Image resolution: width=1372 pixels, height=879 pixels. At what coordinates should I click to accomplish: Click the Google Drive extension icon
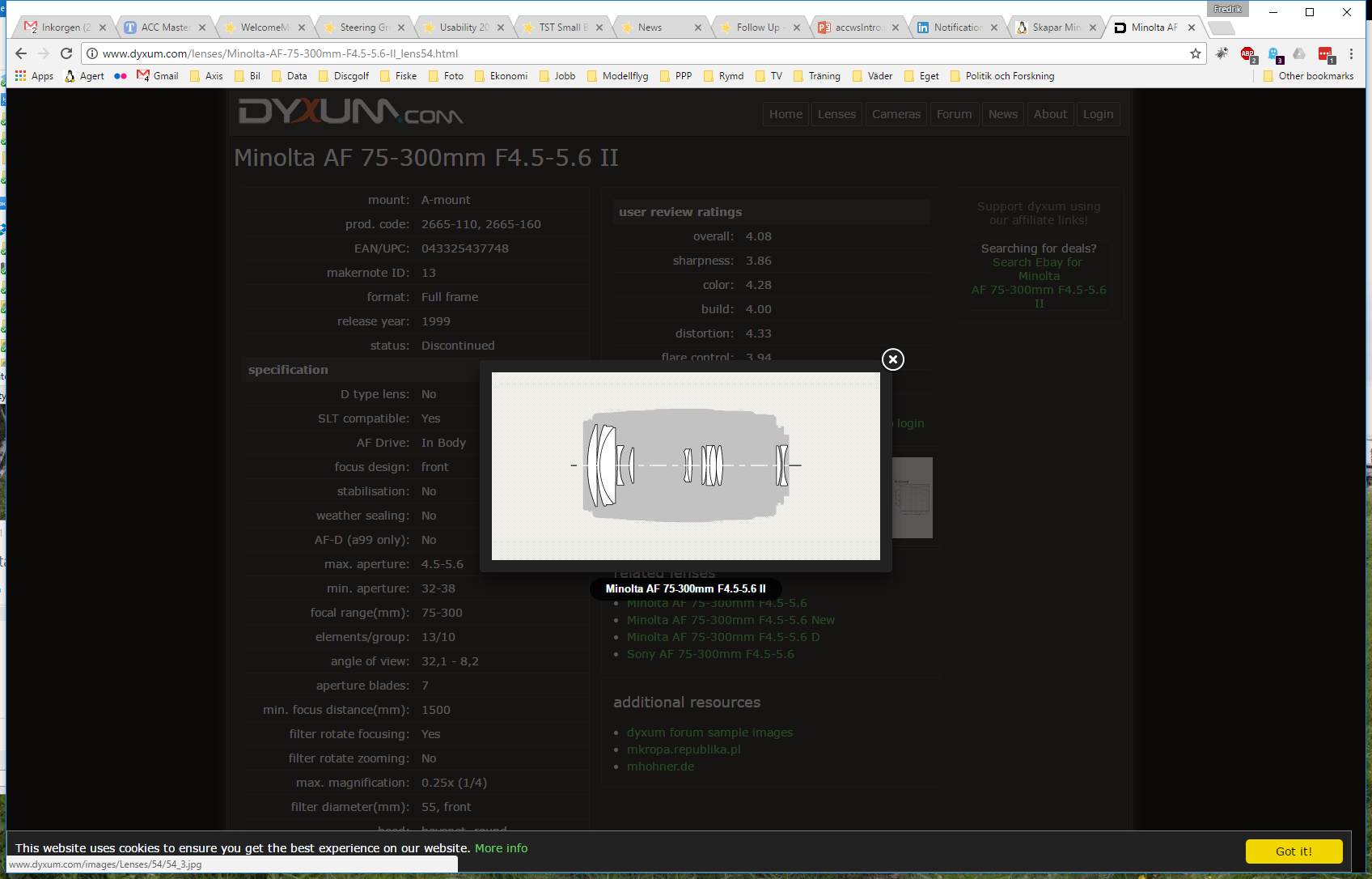coord(1299,53)
